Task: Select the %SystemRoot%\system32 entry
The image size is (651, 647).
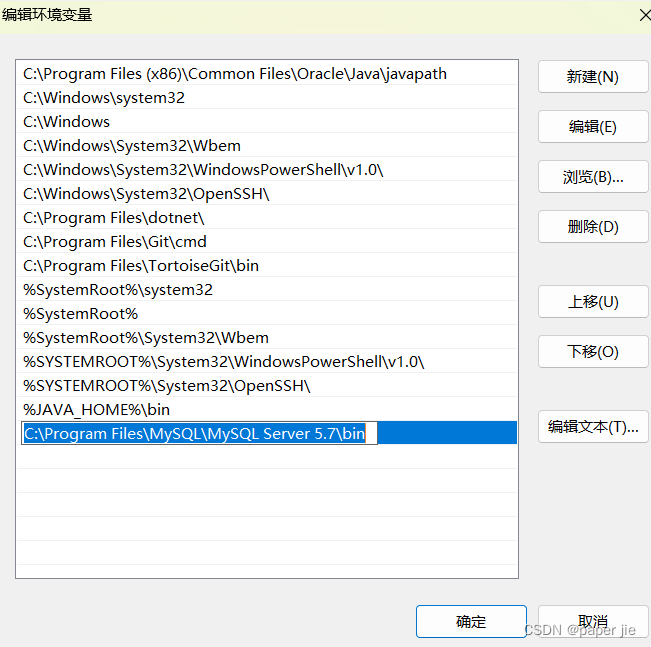Action: point(267,289)
